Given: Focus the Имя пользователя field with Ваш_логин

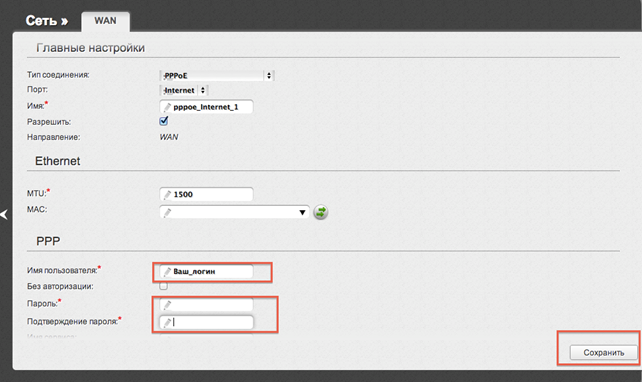Looking at the screenshot, I should (x=206, y=271).
